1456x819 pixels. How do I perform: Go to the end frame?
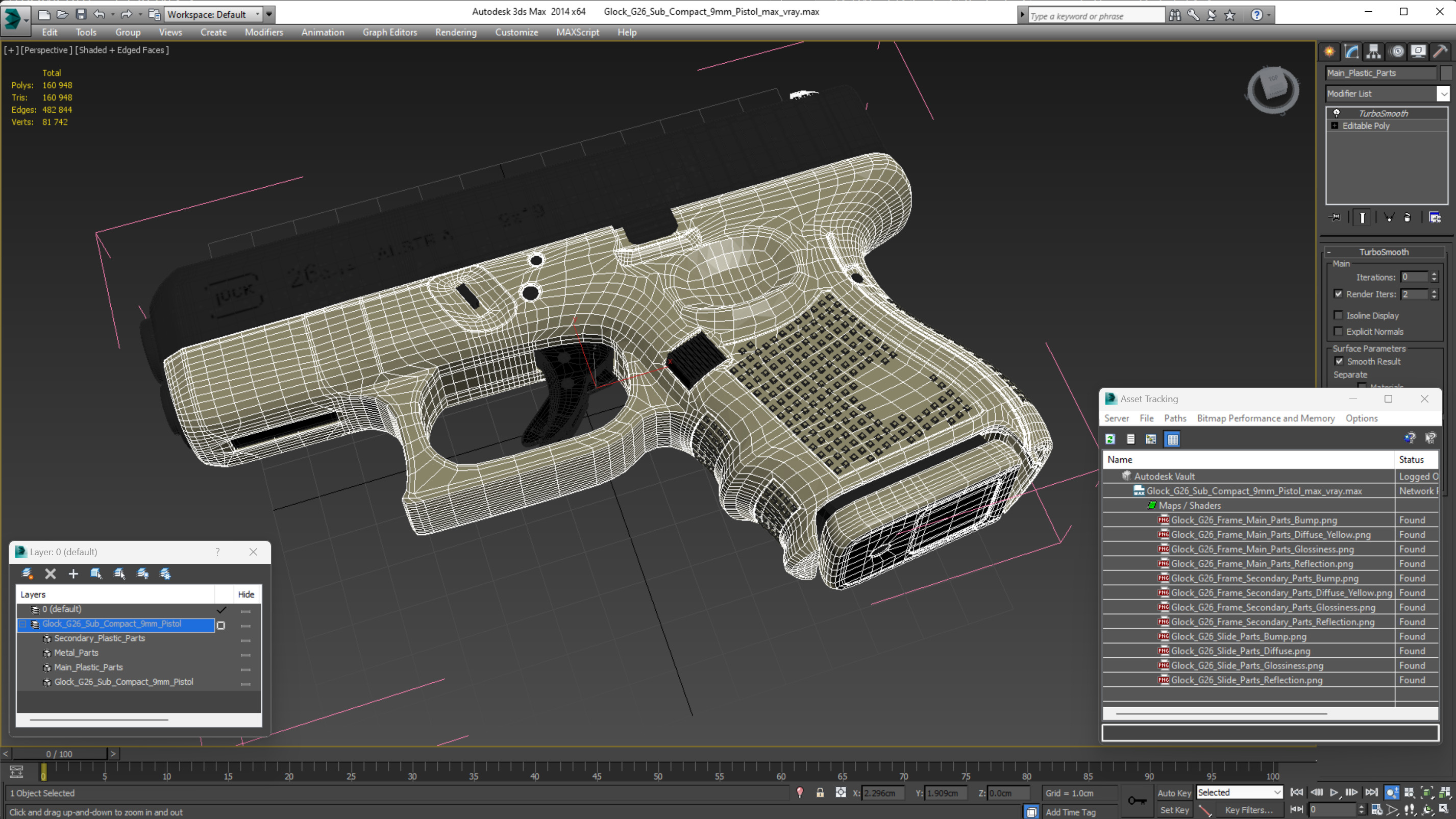click(1372, 792)
